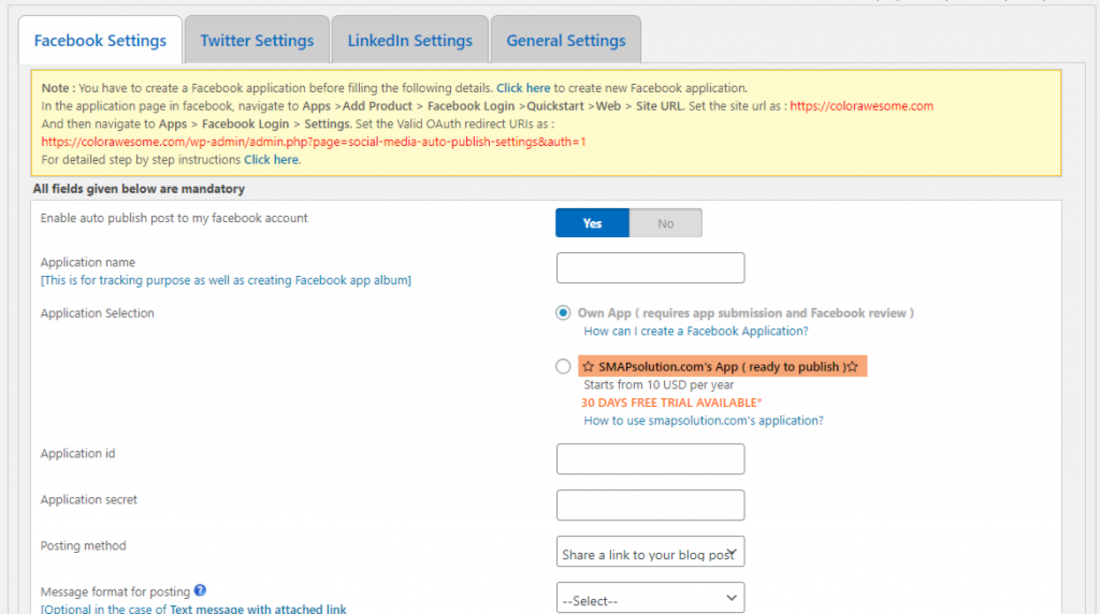
Task: Click the help icon beside Message format
Action: [200, 590]
